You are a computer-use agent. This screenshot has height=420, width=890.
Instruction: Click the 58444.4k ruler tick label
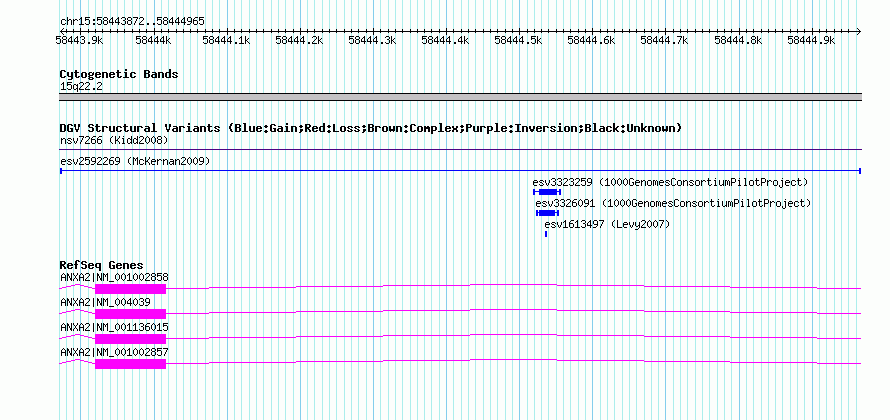(x=445, y=40)
